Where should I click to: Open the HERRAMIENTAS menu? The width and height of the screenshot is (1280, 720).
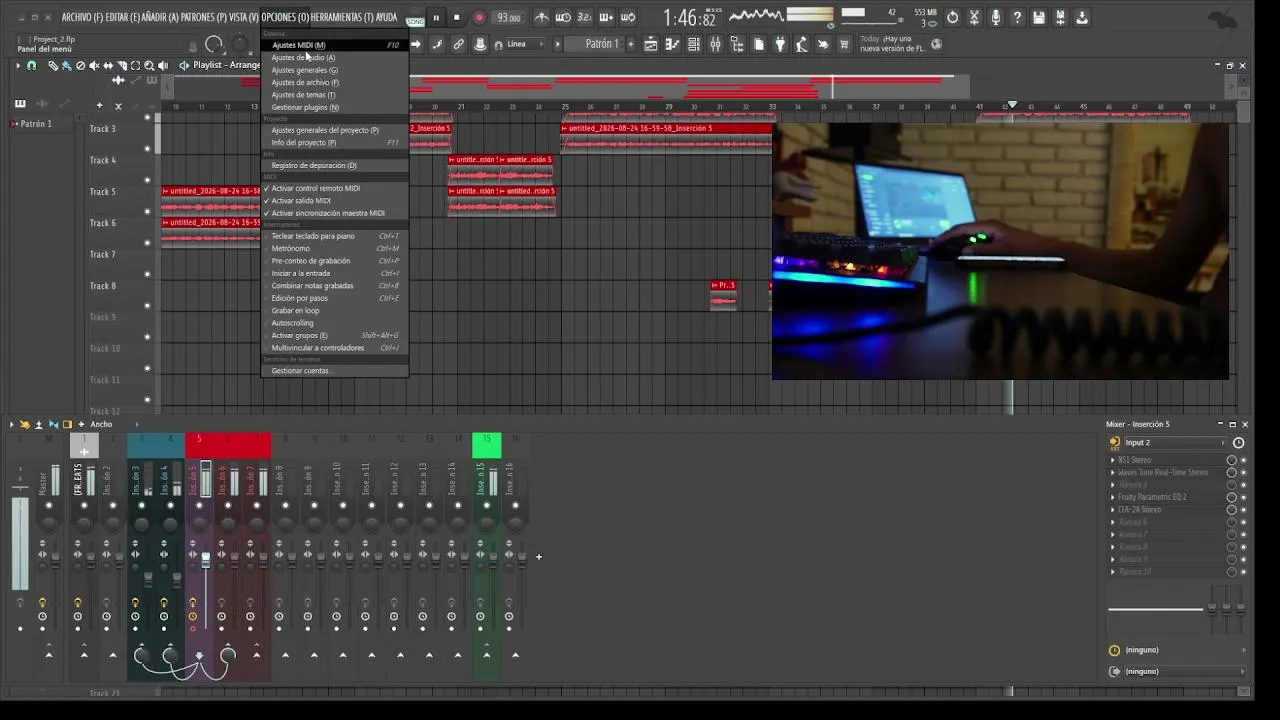coord(341,17)
